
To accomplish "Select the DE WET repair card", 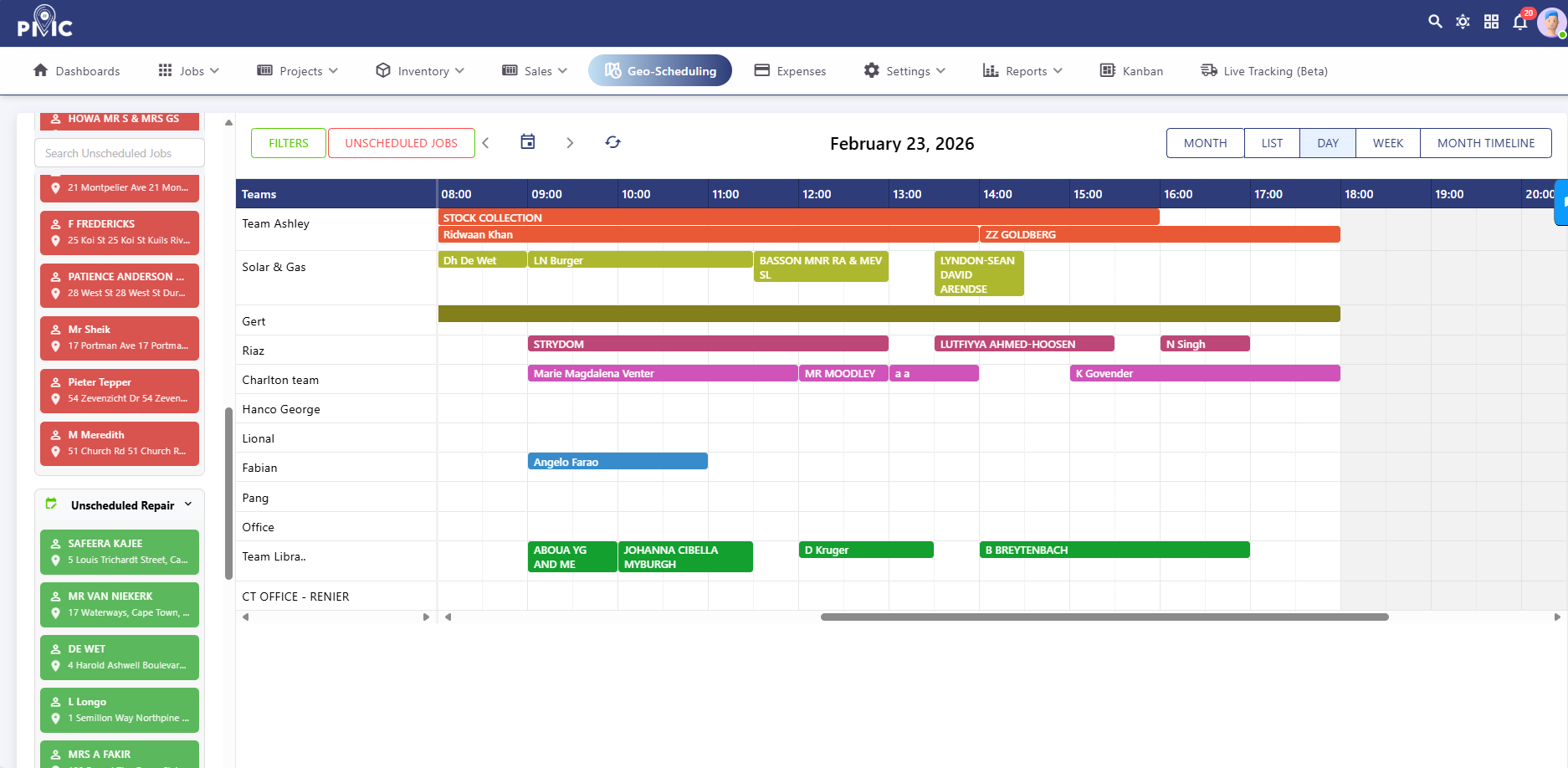I will point(120,658).
